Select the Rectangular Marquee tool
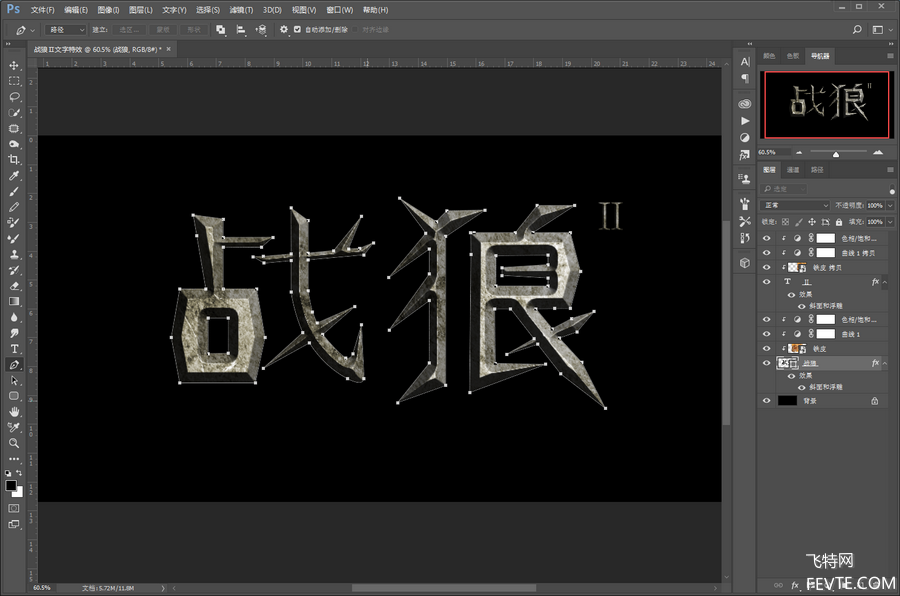This screenshot has width=900, height=596. (14, 81)
